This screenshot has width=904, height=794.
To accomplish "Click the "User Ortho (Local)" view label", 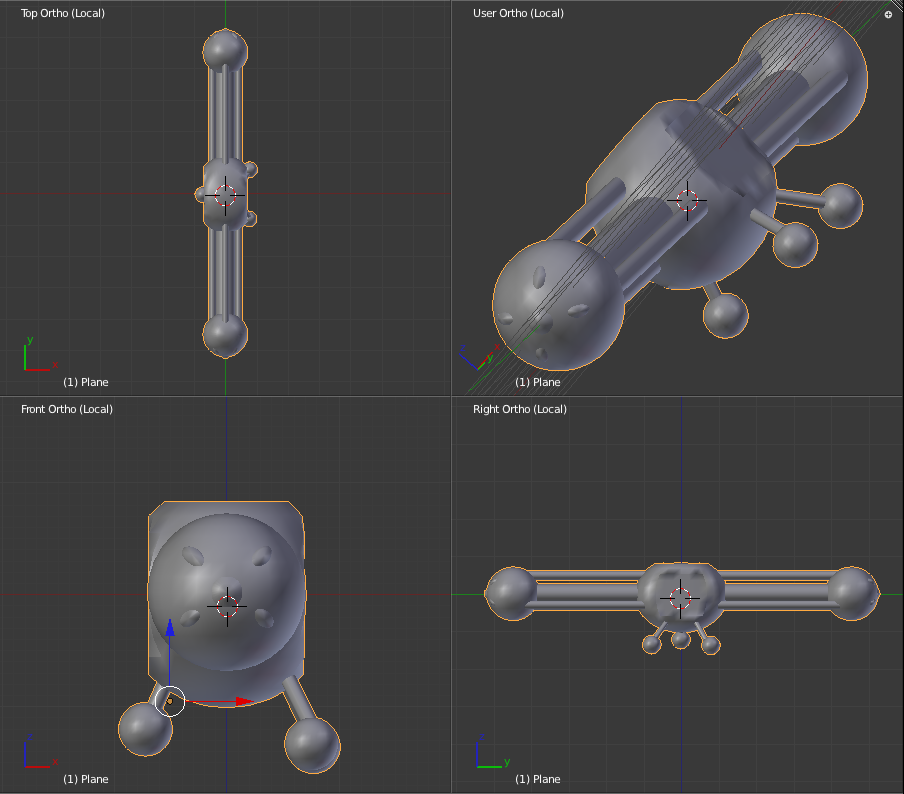I will pyautogui.click(x=518, y=13).
